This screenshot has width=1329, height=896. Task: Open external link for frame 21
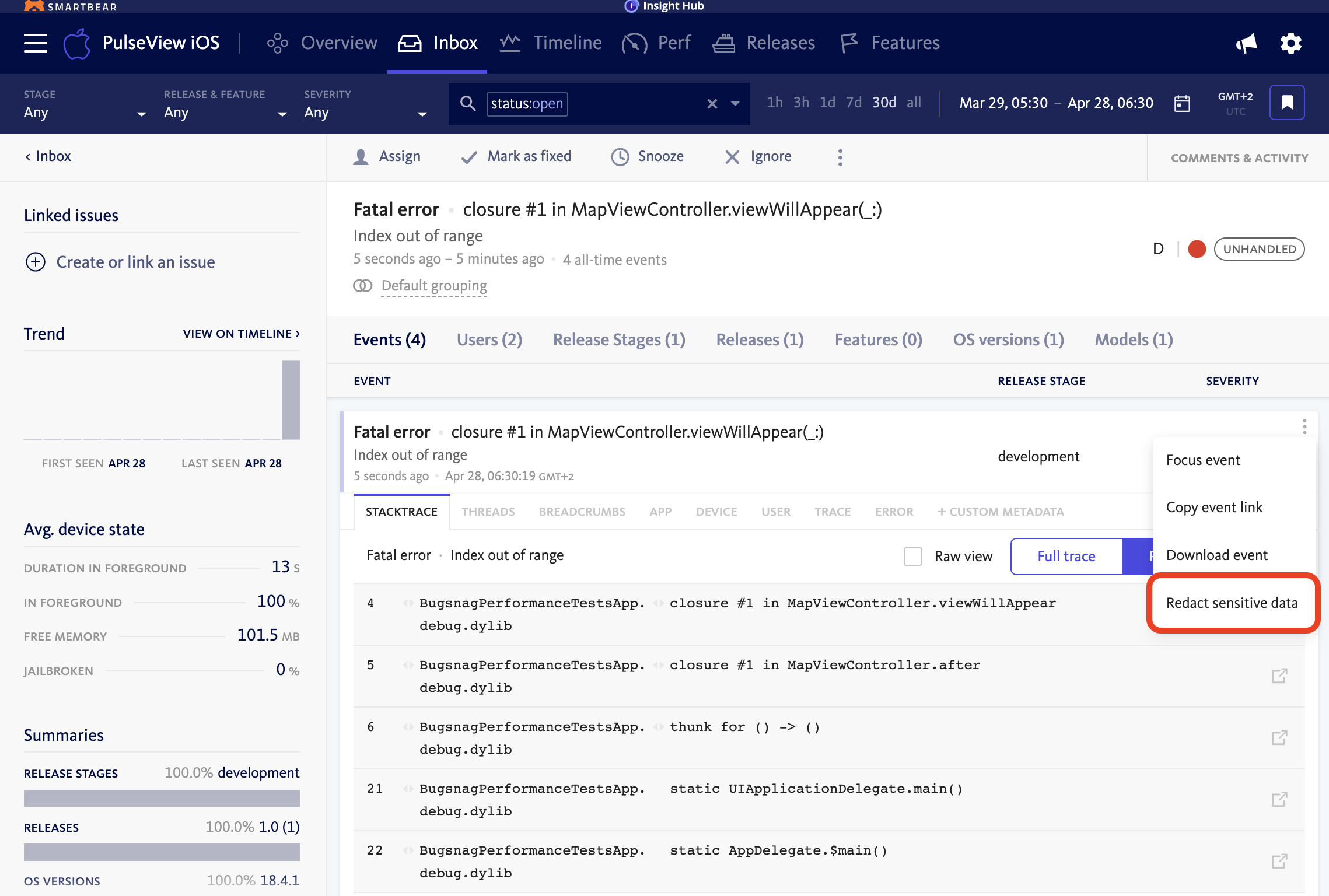[1279, 799]
